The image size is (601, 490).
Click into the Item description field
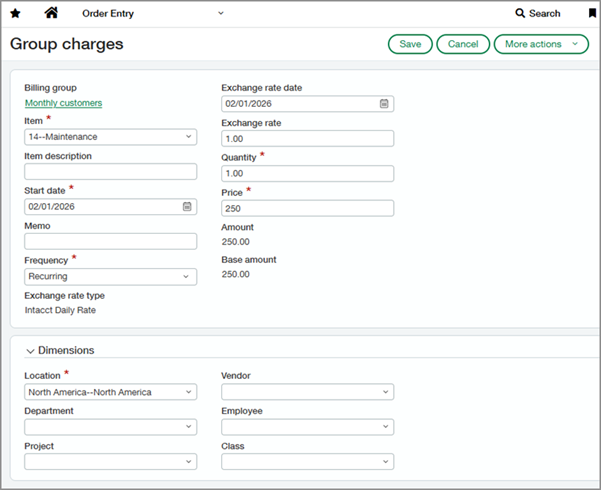point(110,172)
